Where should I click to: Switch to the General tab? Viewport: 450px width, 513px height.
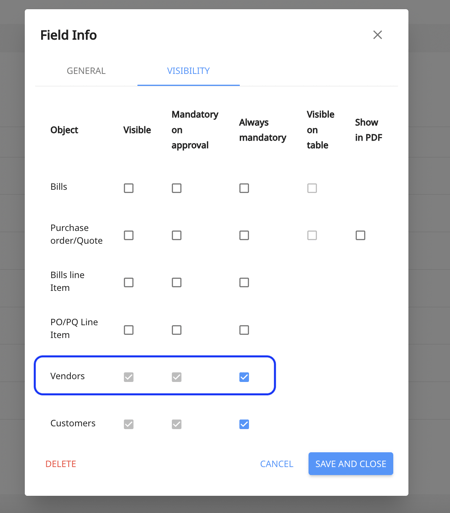[86, 71]
